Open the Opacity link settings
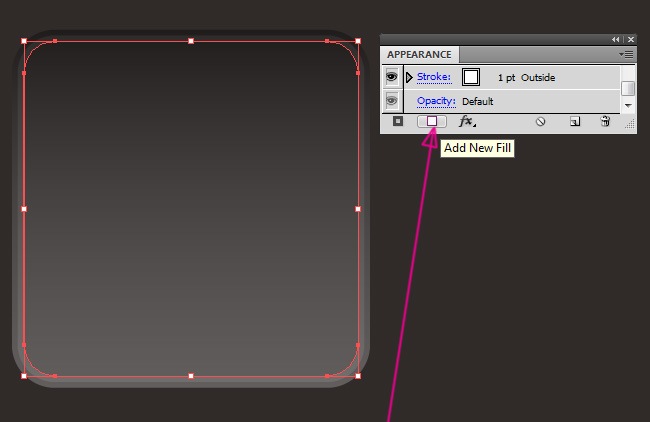The image size is (650, 422). pyautogui.click(x=436, y=101)
